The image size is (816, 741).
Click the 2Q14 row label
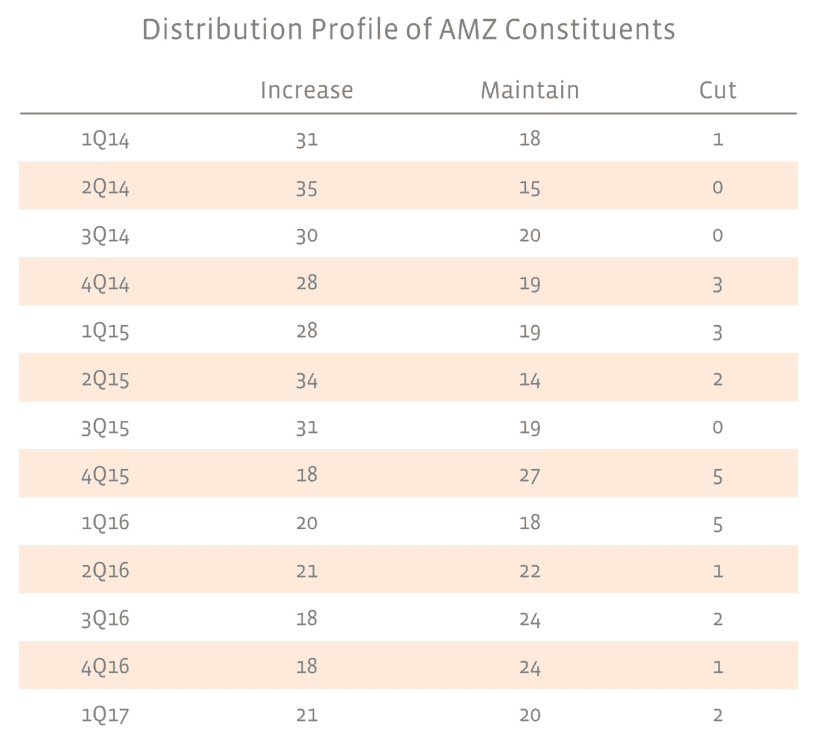pyautogui.click(x=105, y=188)
